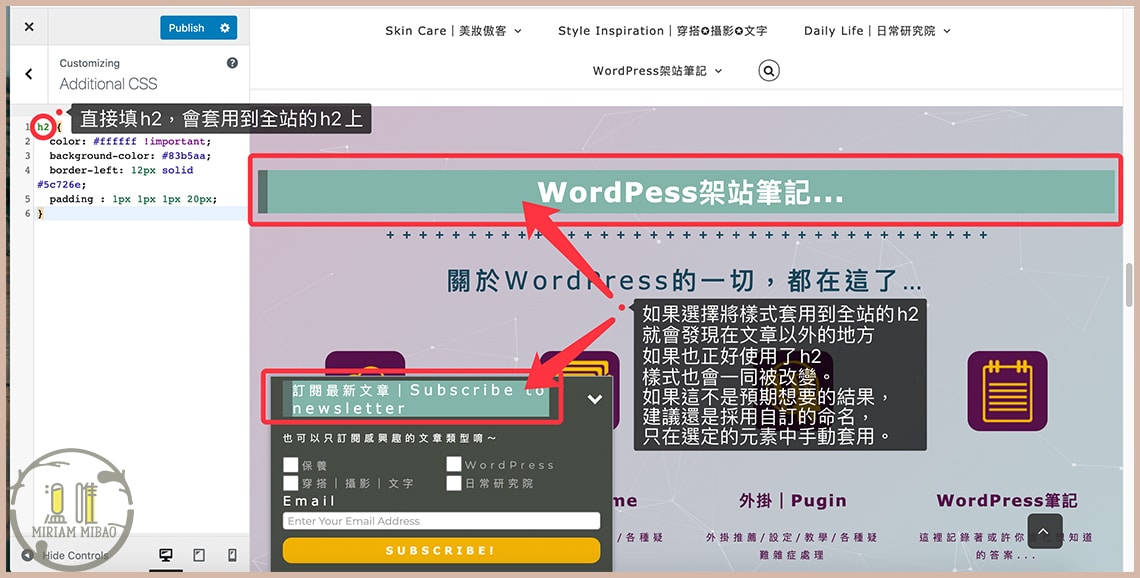
Task: Switch to tablet preview icon
Action: tap(198, 555)
